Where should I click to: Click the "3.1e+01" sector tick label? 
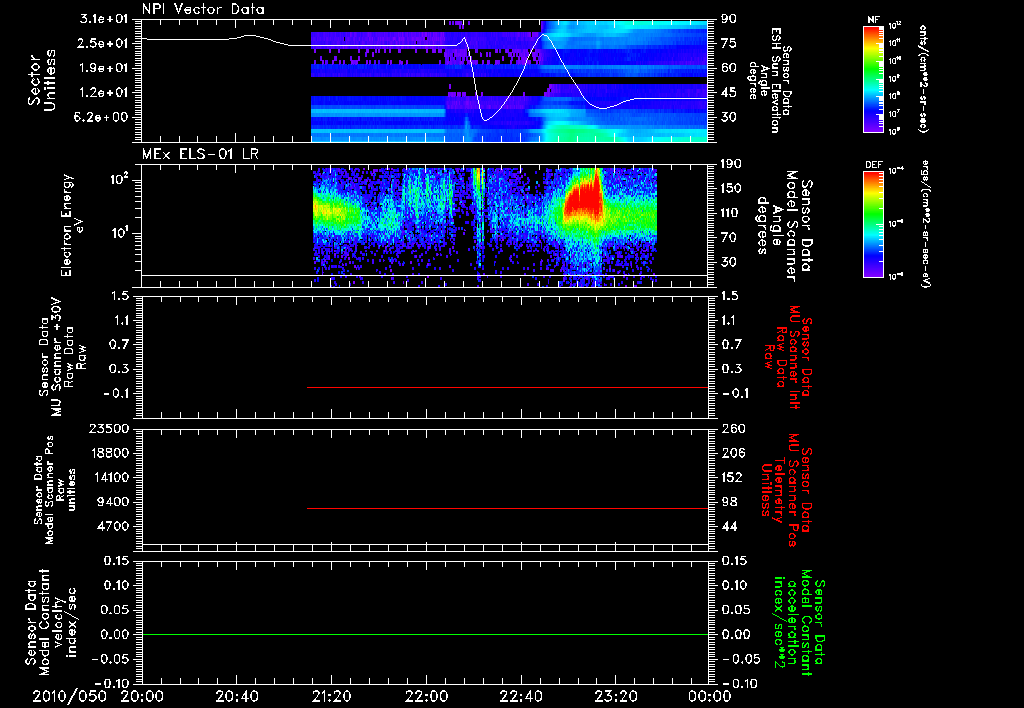coord(106,18)
